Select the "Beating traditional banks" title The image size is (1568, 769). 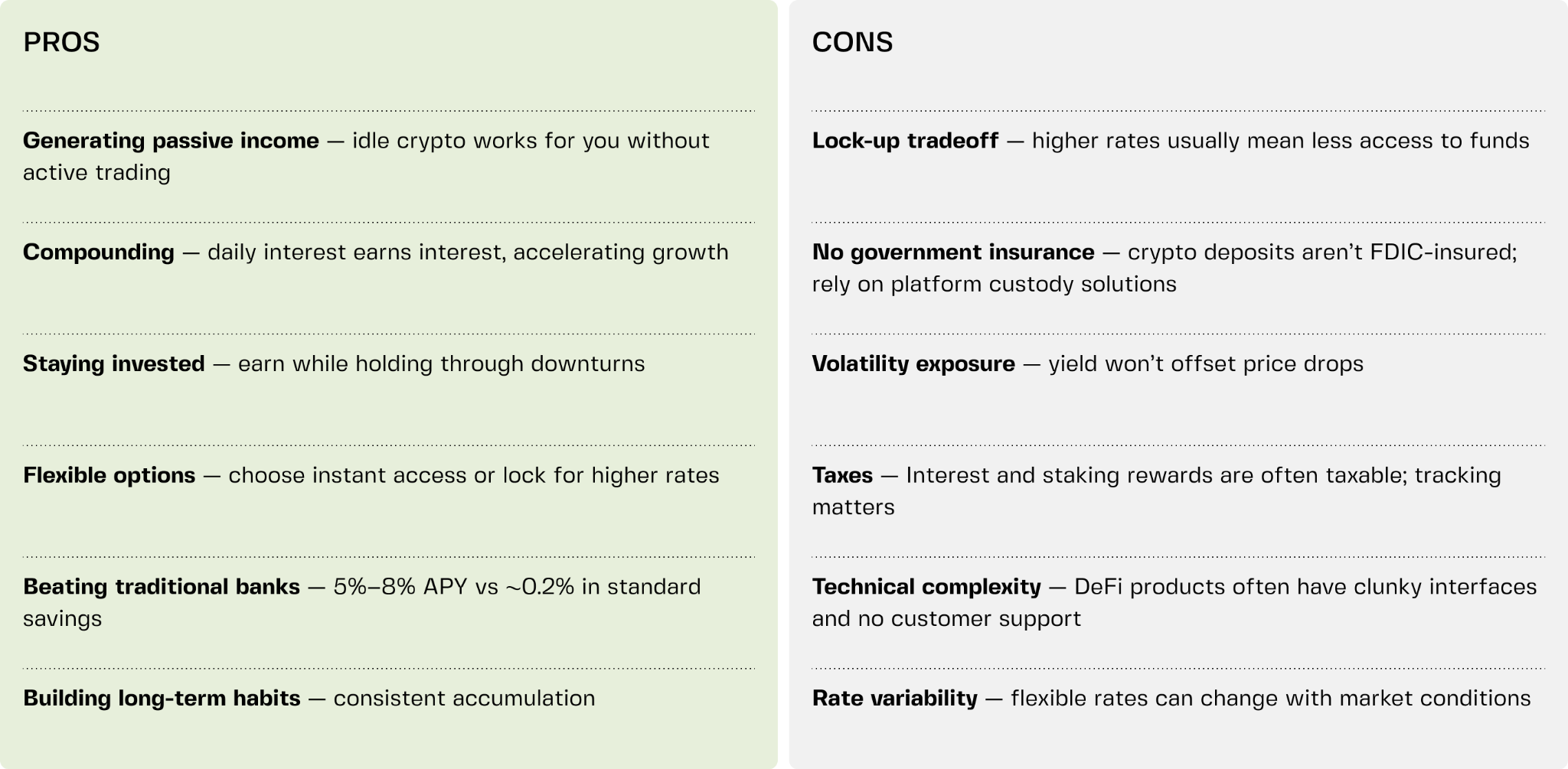(162, 587)
